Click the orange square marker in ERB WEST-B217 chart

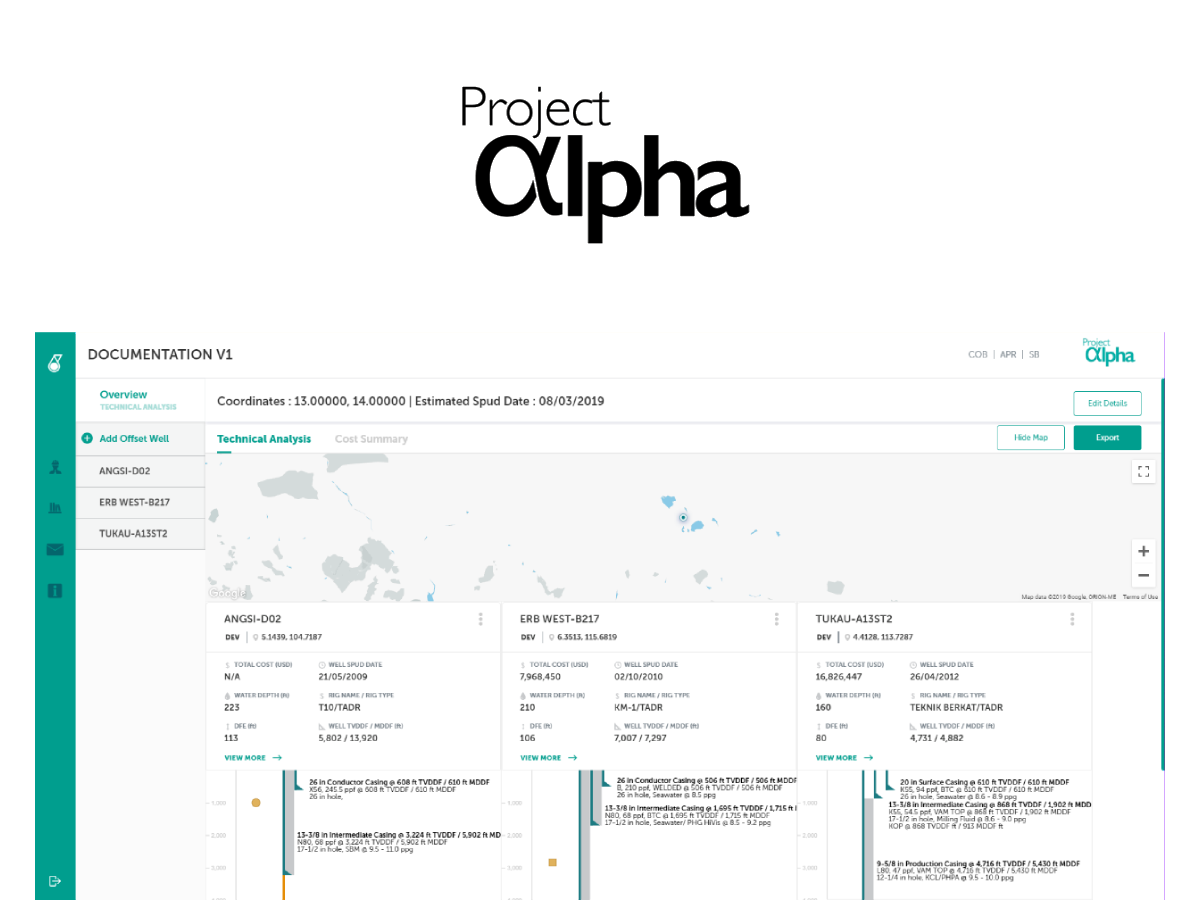pos(552,862)
